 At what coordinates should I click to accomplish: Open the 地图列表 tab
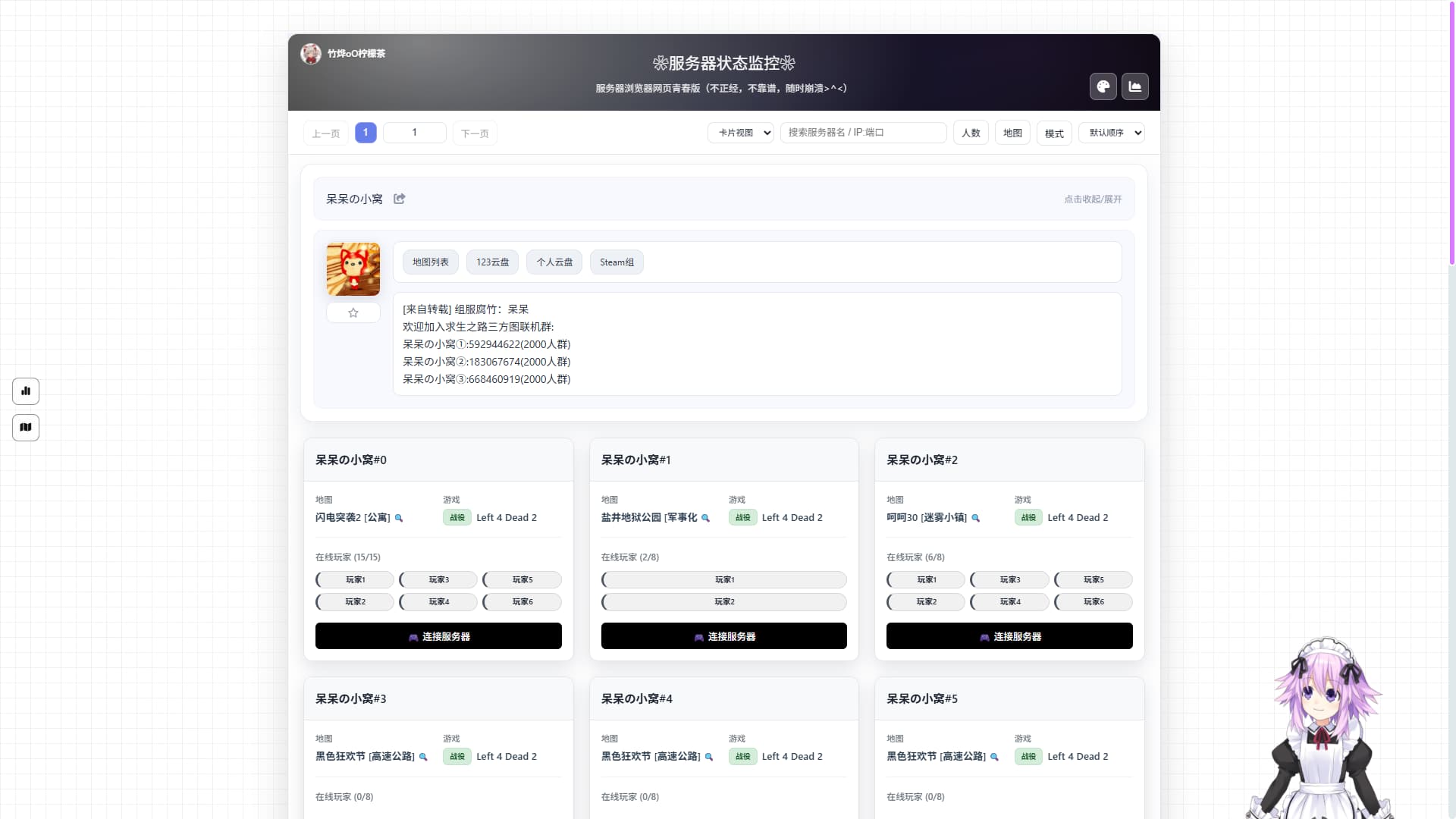click(429, 262)
